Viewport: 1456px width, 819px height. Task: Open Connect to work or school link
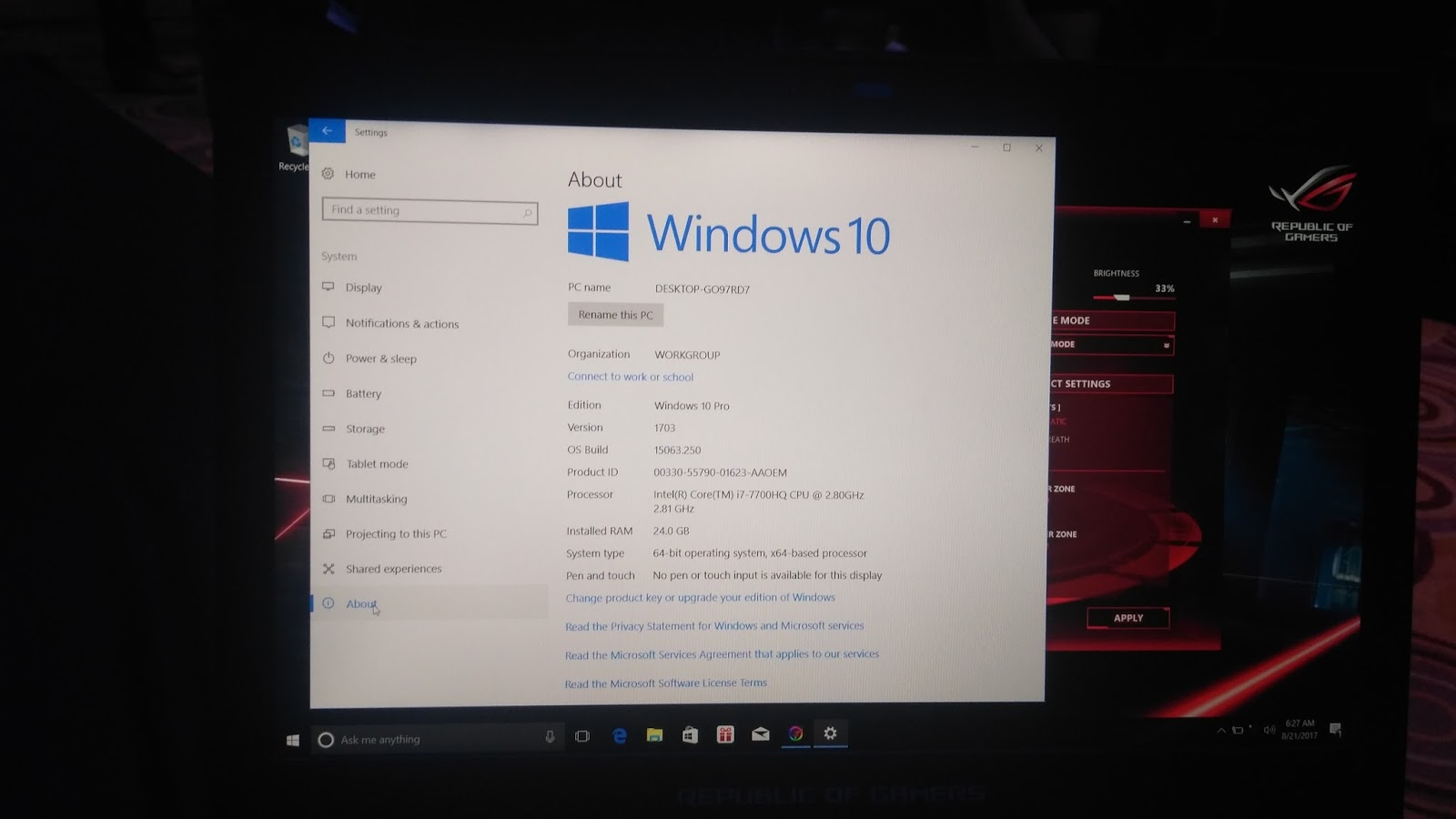[630, 377]
